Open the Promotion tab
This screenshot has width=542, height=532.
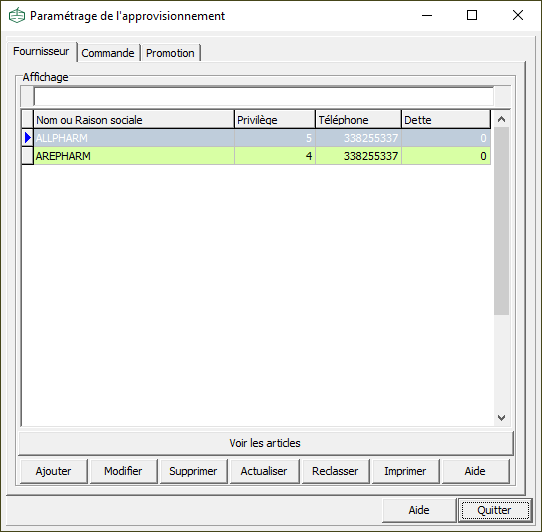point(170,53)
